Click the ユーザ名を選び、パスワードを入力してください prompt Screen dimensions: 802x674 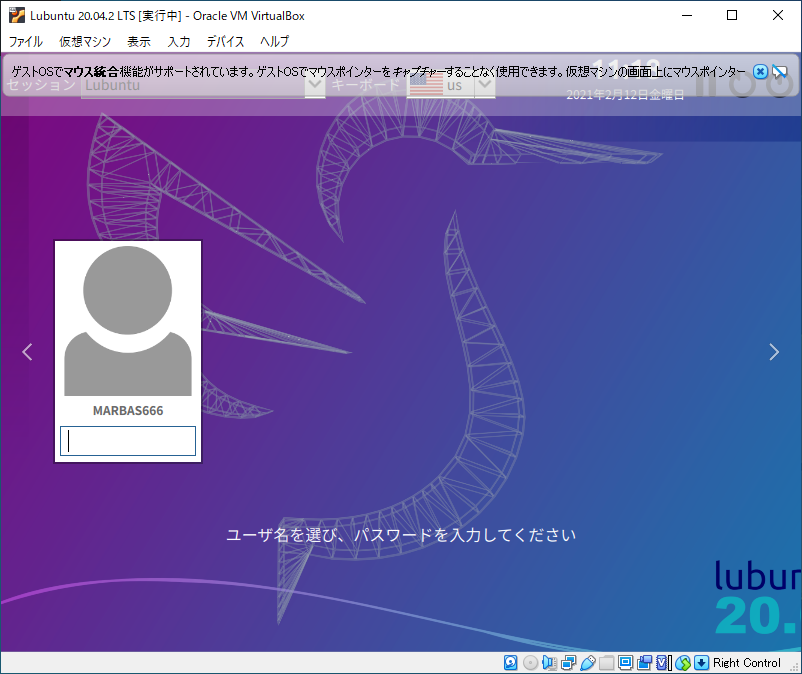[401, 535]
